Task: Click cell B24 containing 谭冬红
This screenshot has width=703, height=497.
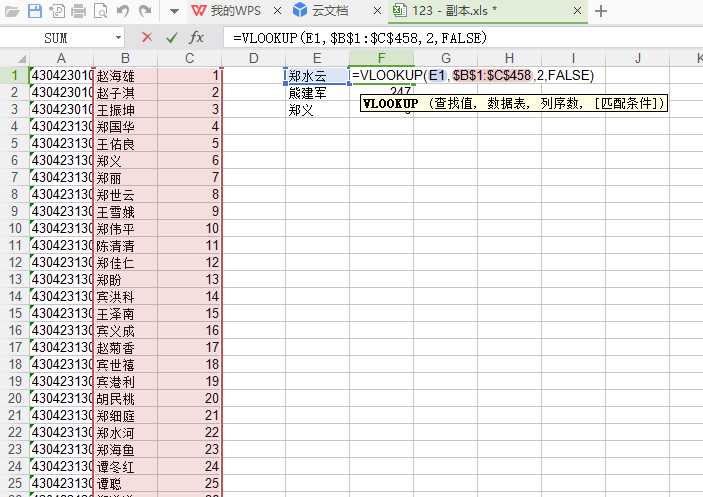Action: point(126,467)
